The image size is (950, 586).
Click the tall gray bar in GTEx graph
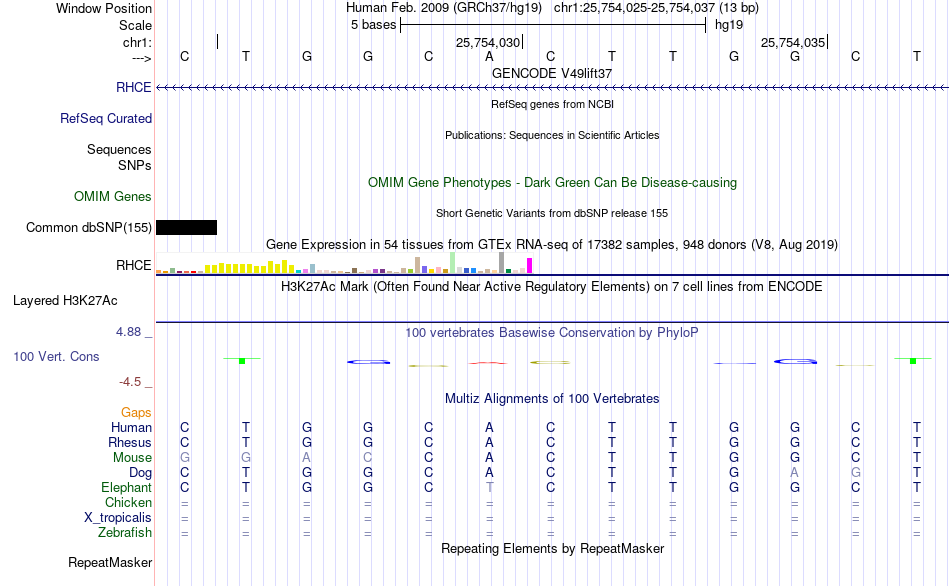tap(502, 262)
